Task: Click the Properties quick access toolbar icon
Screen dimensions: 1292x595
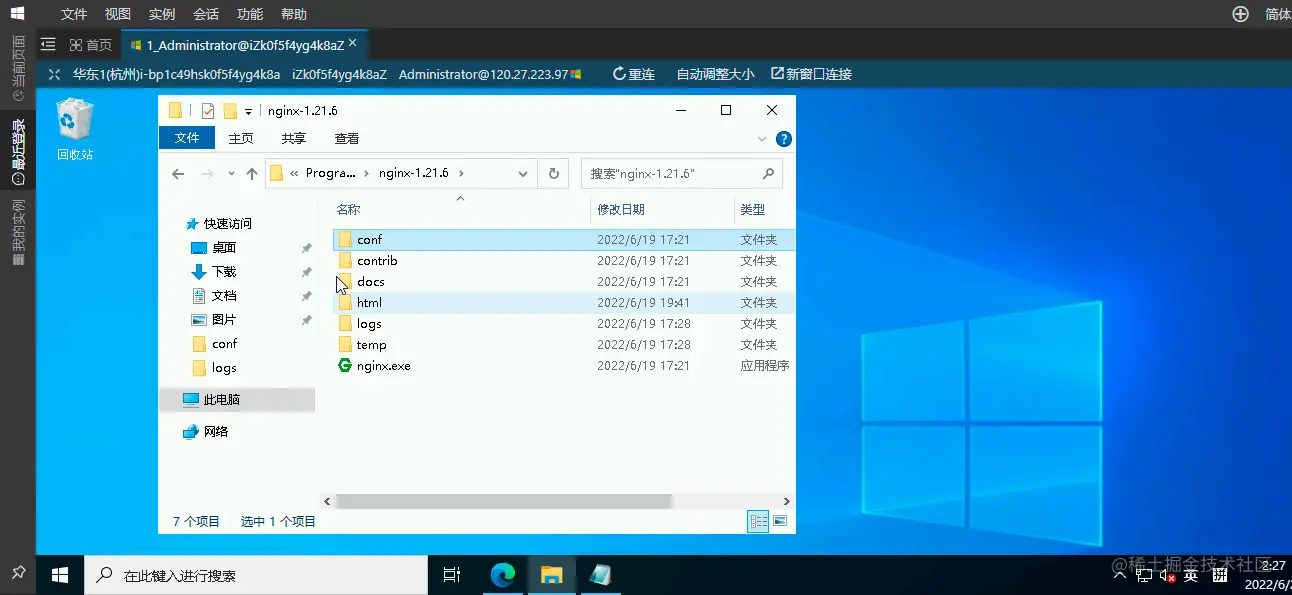Action: tap(208, 111)
